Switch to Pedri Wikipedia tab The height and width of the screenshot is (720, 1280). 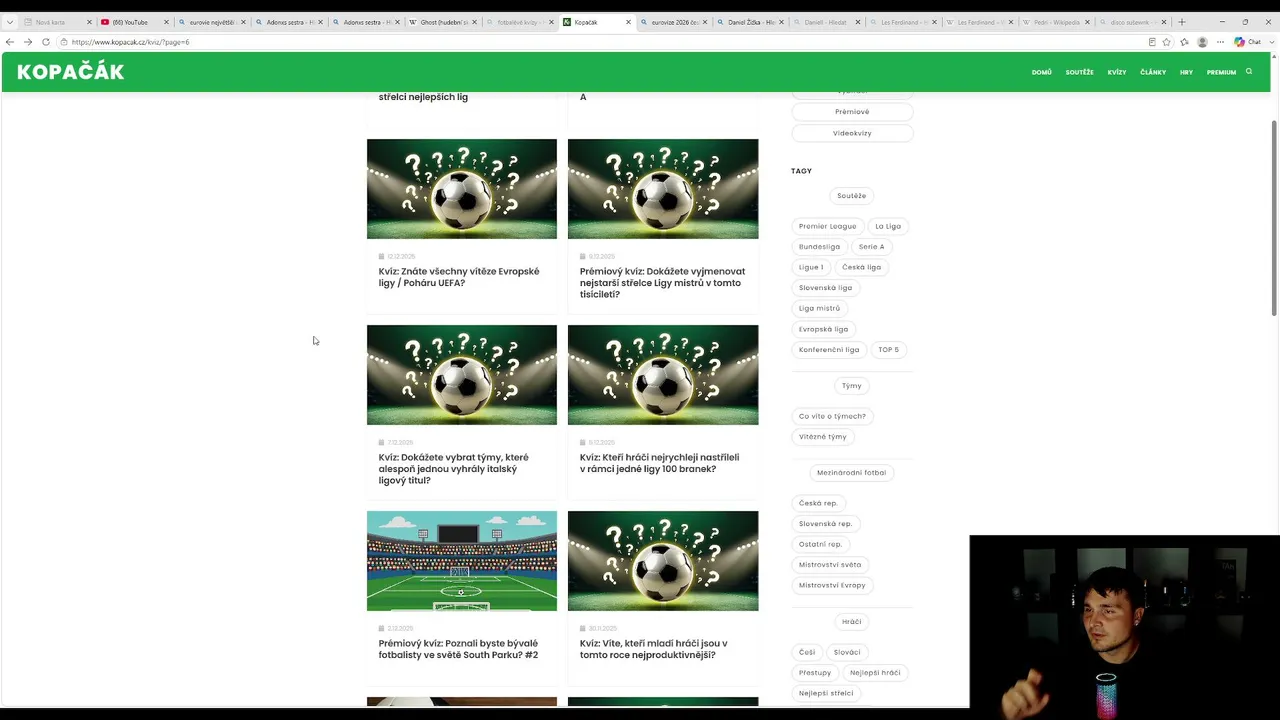pos(1056,22)
